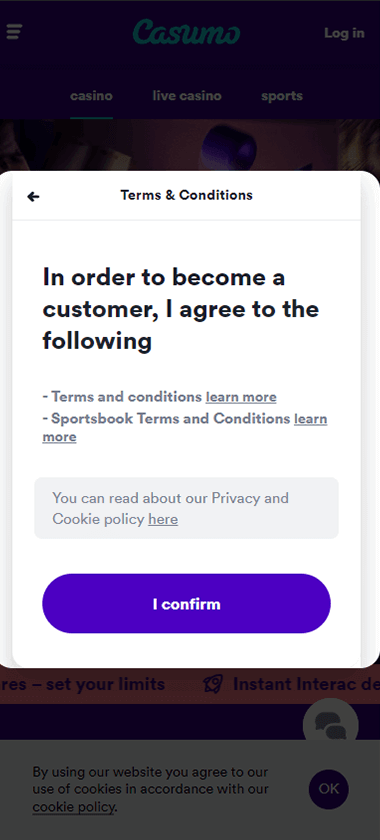Click the hero image behind the dialog
The height and width of the screenshot is (840, 380).
pos(190,145)
